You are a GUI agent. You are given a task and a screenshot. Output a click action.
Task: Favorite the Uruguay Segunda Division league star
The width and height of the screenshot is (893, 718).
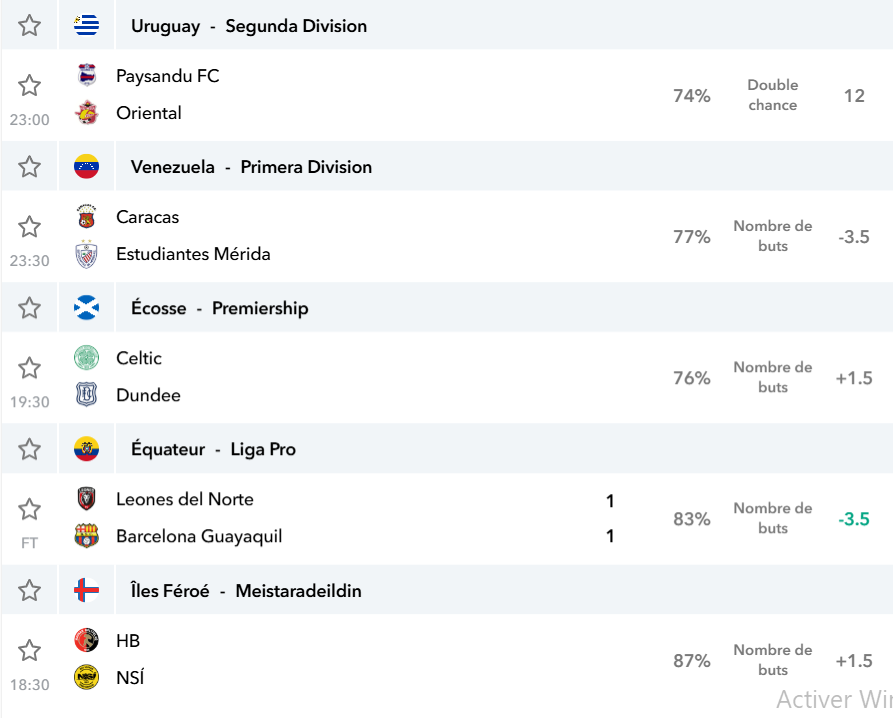point(29,26)
